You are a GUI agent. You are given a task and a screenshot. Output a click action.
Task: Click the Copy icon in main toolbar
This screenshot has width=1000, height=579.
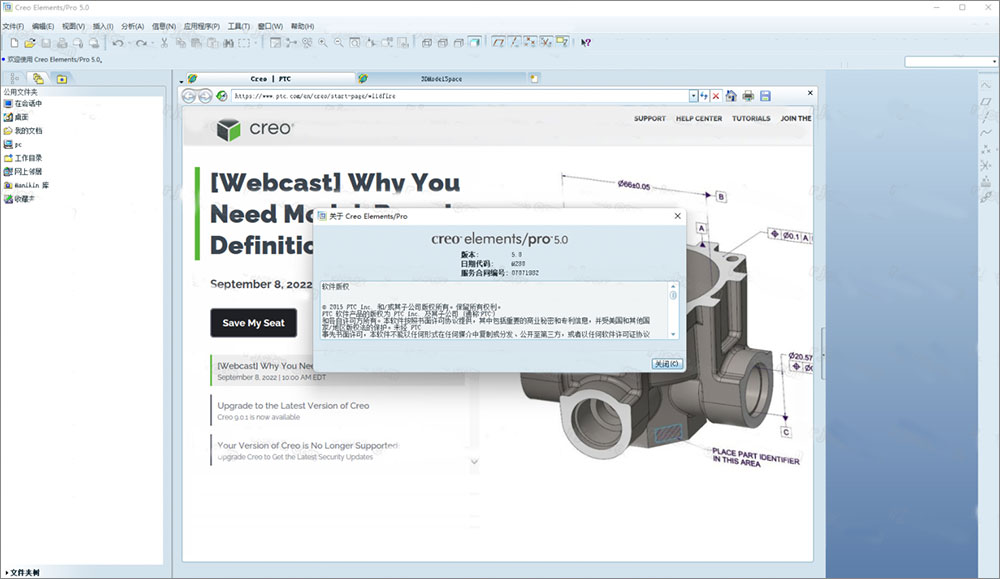point(181,43)
